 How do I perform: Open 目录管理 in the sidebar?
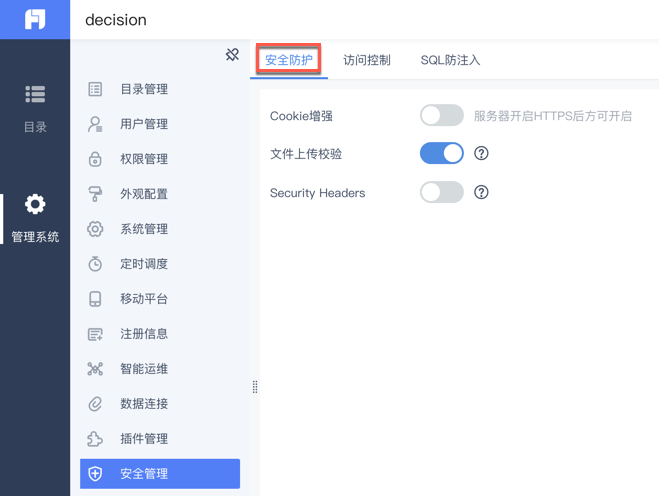(144, 89)
